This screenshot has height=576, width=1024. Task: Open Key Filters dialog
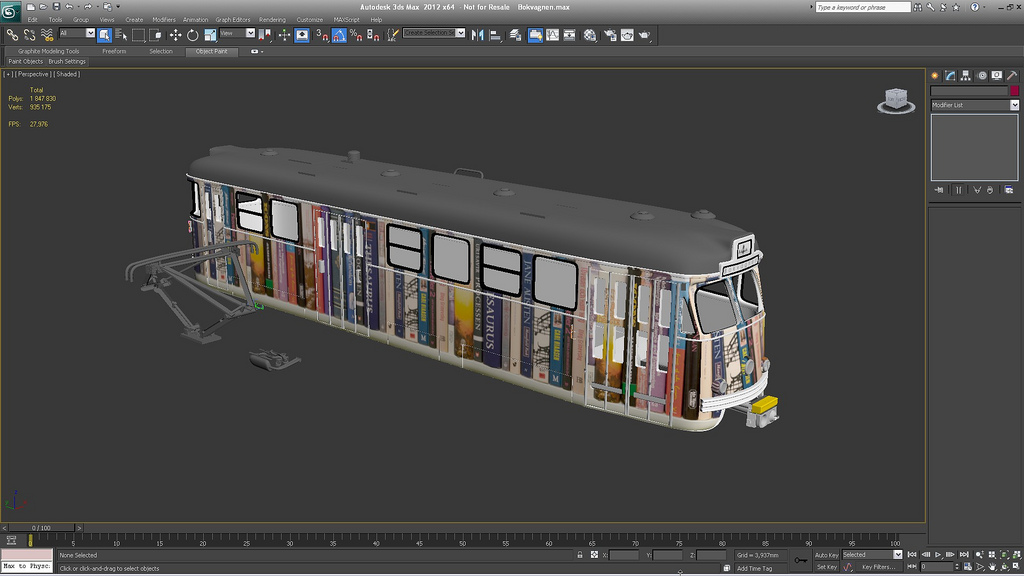[878, 567]
